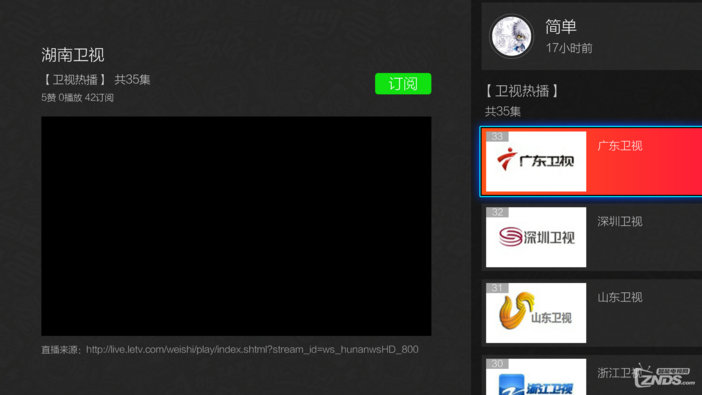Click the 17小时前 timestamp
The height and width of the screenshot is (395, 702).
[569, 48]
